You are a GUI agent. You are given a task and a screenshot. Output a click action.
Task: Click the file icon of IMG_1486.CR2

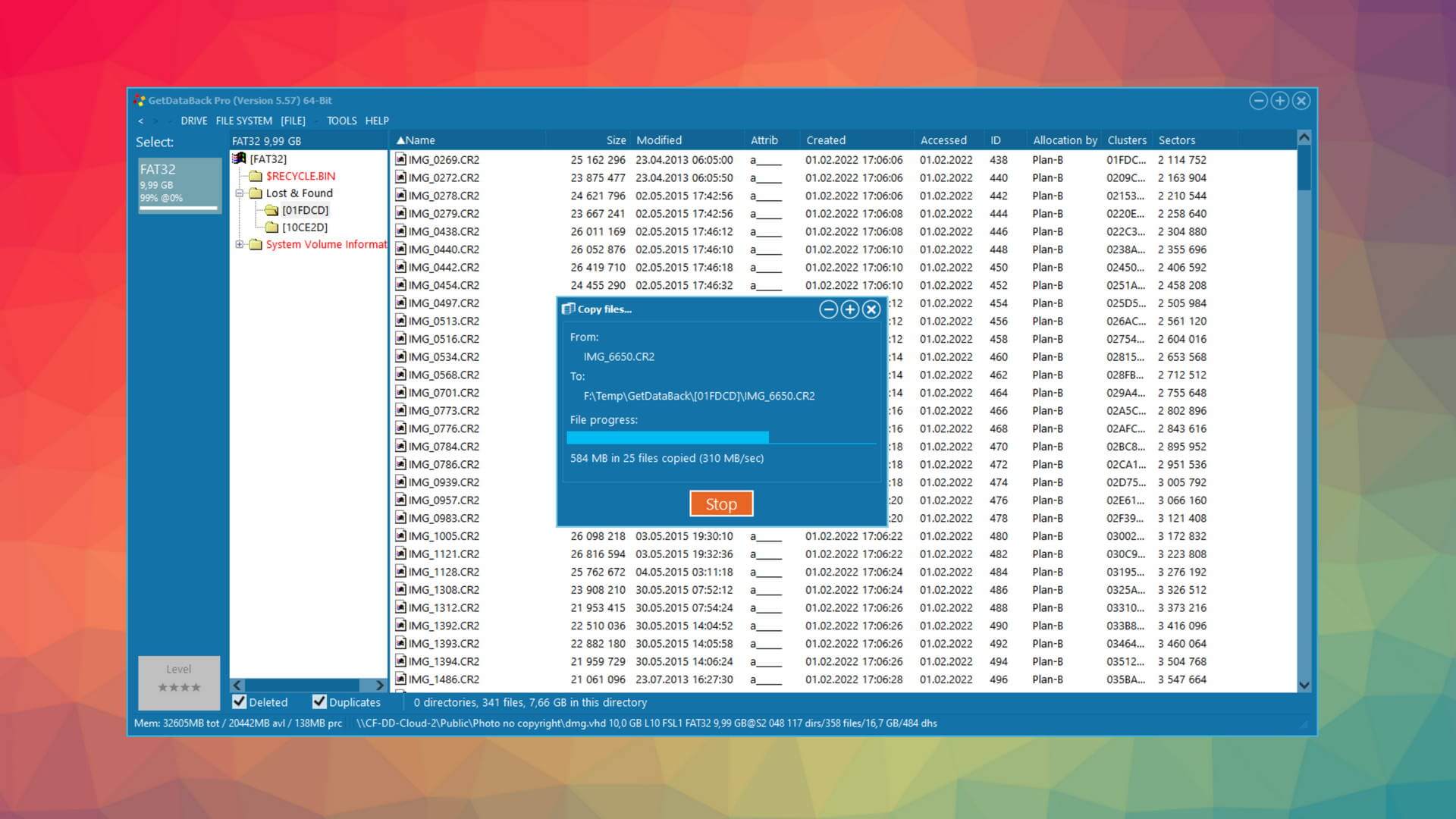point(400,679)
